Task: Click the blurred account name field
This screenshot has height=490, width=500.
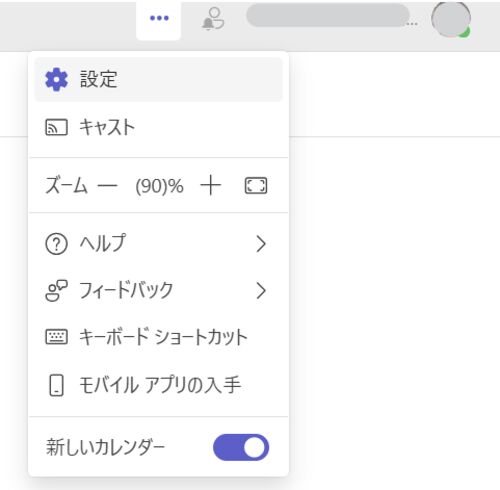Action: pos(328,15)
